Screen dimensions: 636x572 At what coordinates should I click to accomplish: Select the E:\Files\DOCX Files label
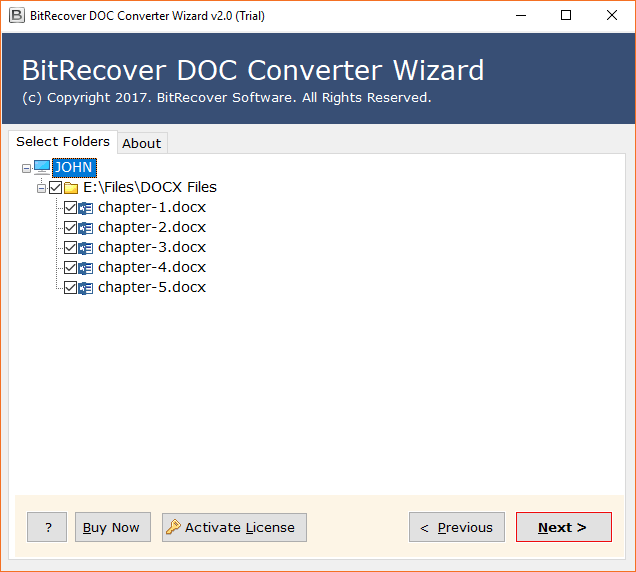[x=150, y=187]
